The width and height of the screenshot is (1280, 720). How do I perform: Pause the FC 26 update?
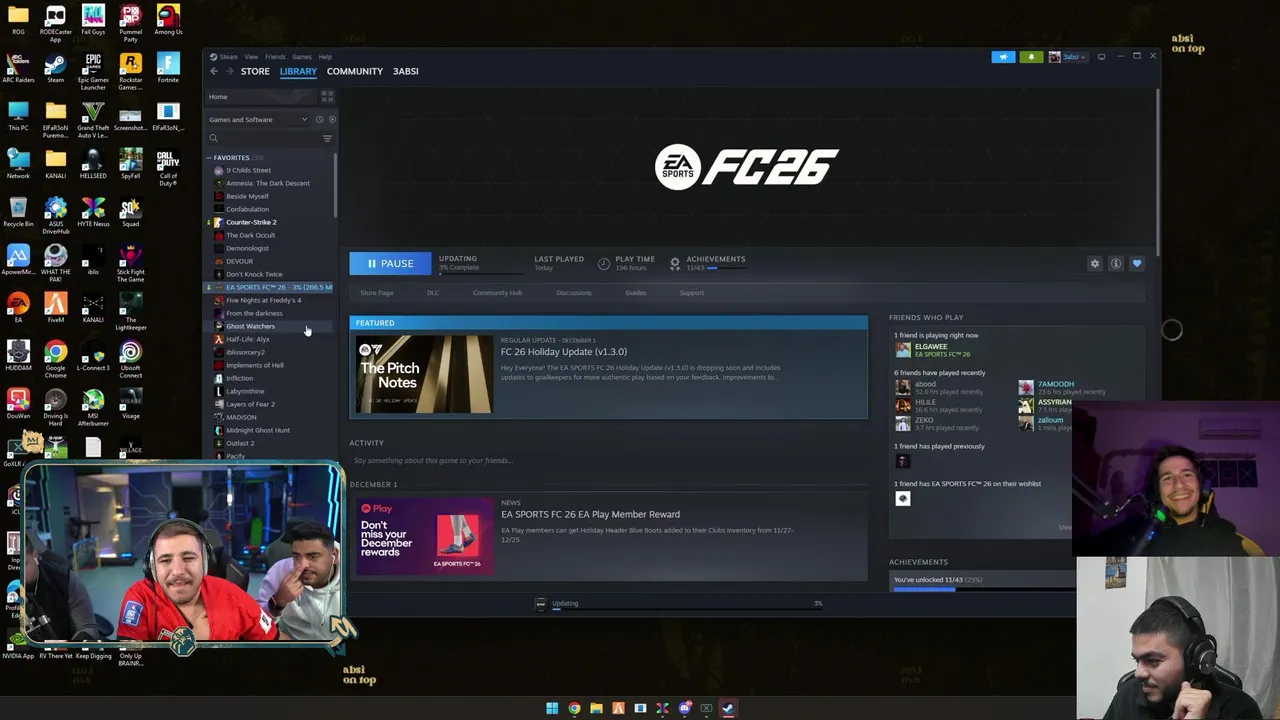click(x=390, y=264)
